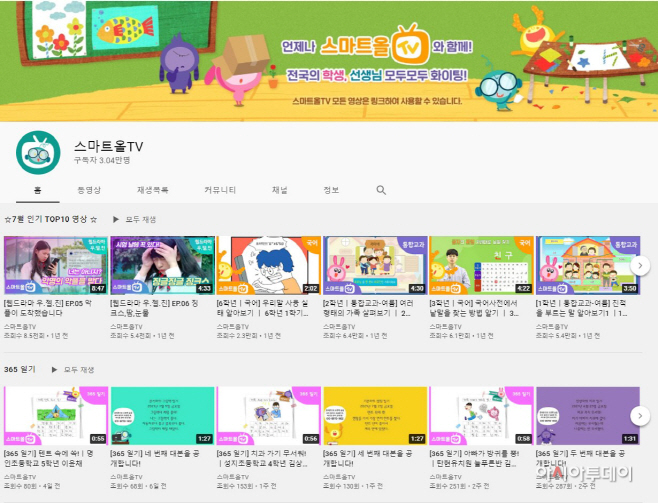The height and width of the screenshot is (503, 658).
Task: Open the 2학년 통합교과-여름 가족 thumbnail
Action: click(x=375, y=265)
